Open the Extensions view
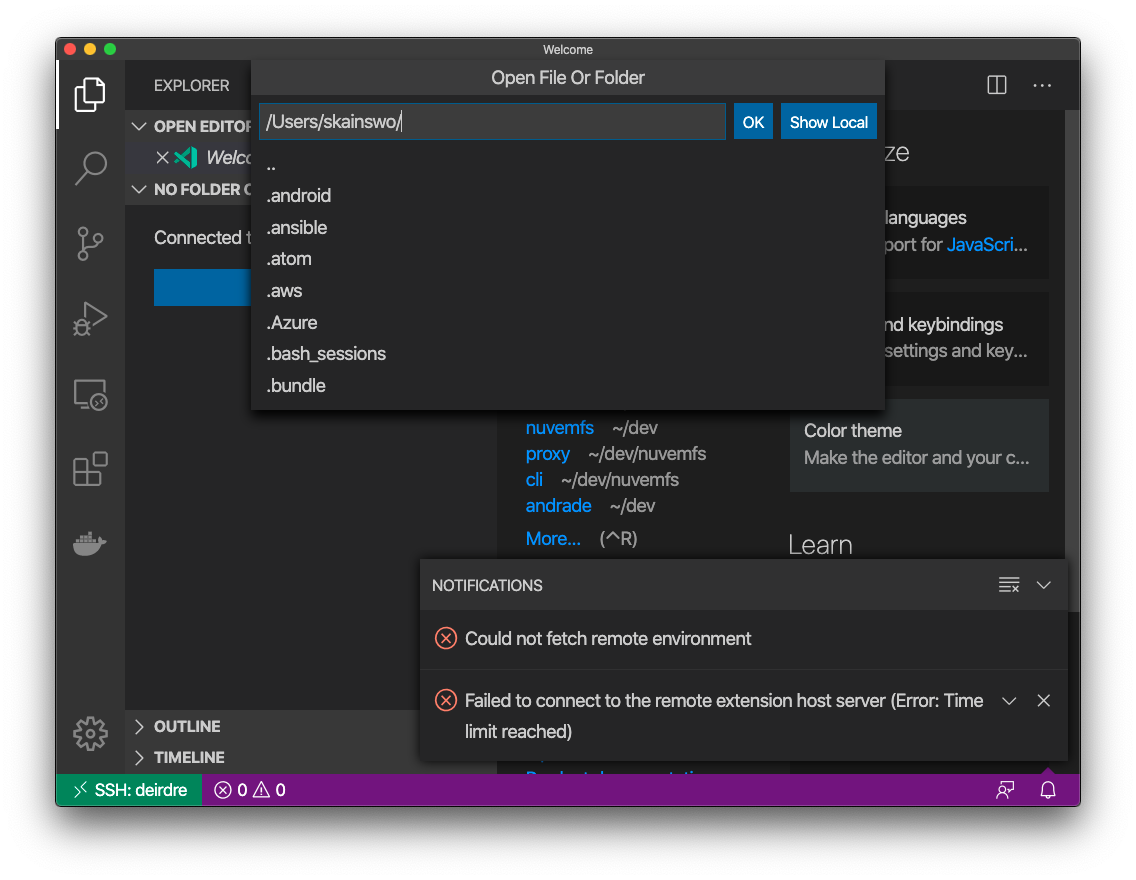Image resolution: width=1136 pixels, height=880 pixels. click(x=90, y=469)
